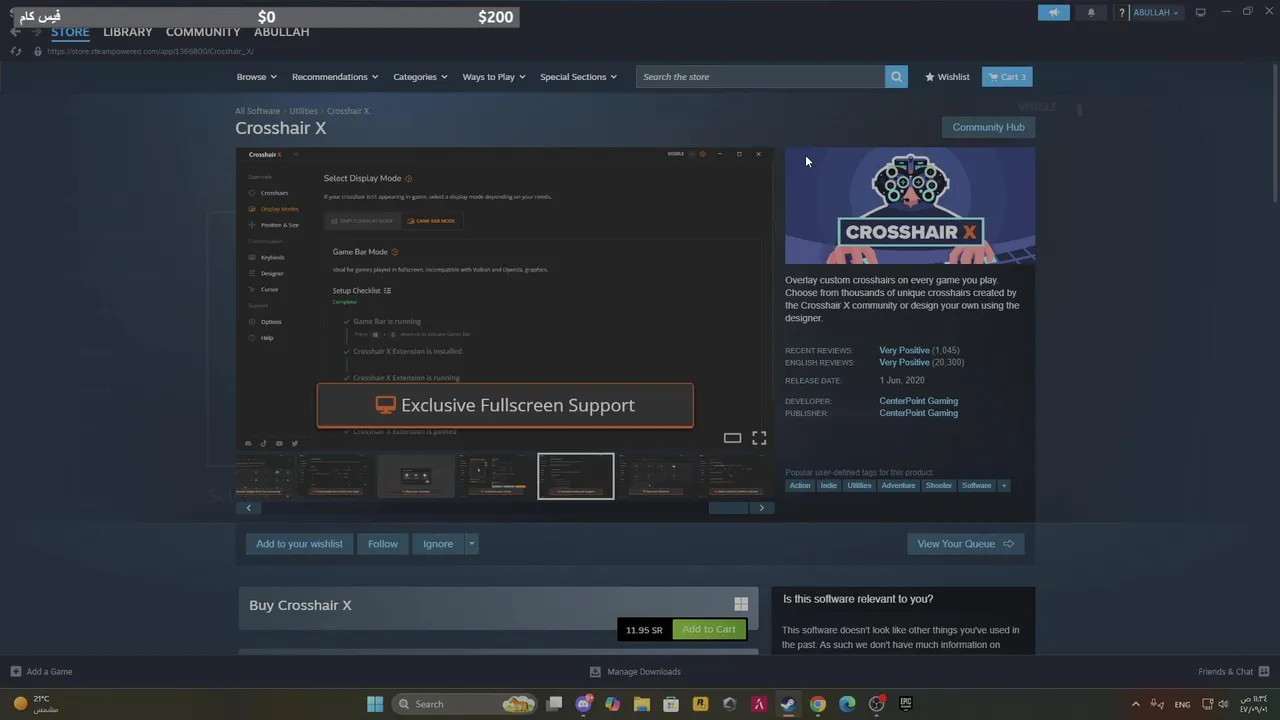The width and height of the screenshot is (1280, 720).
Task: Open the notifications bell icon
Action: tap(1091, 13)
